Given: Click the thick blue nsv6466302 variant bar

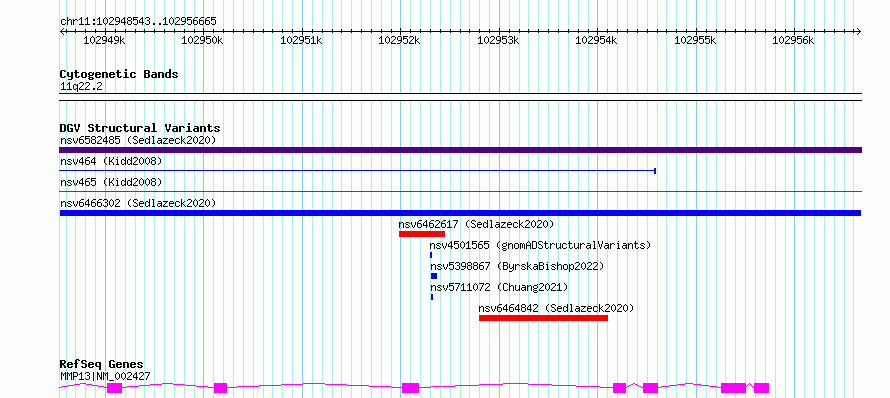Looking at the screenshot, I should tap(460, 213).
